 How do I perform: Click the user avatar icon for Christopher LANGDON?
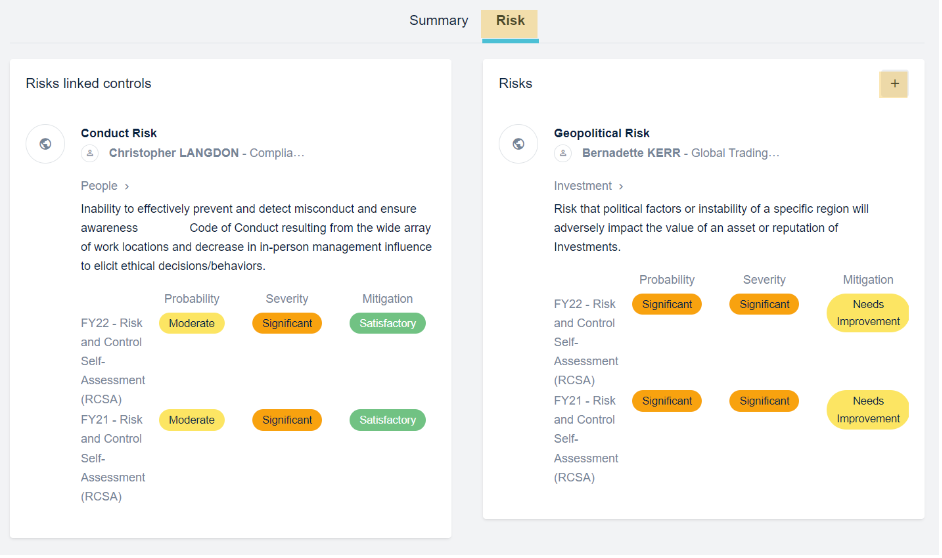91,153
